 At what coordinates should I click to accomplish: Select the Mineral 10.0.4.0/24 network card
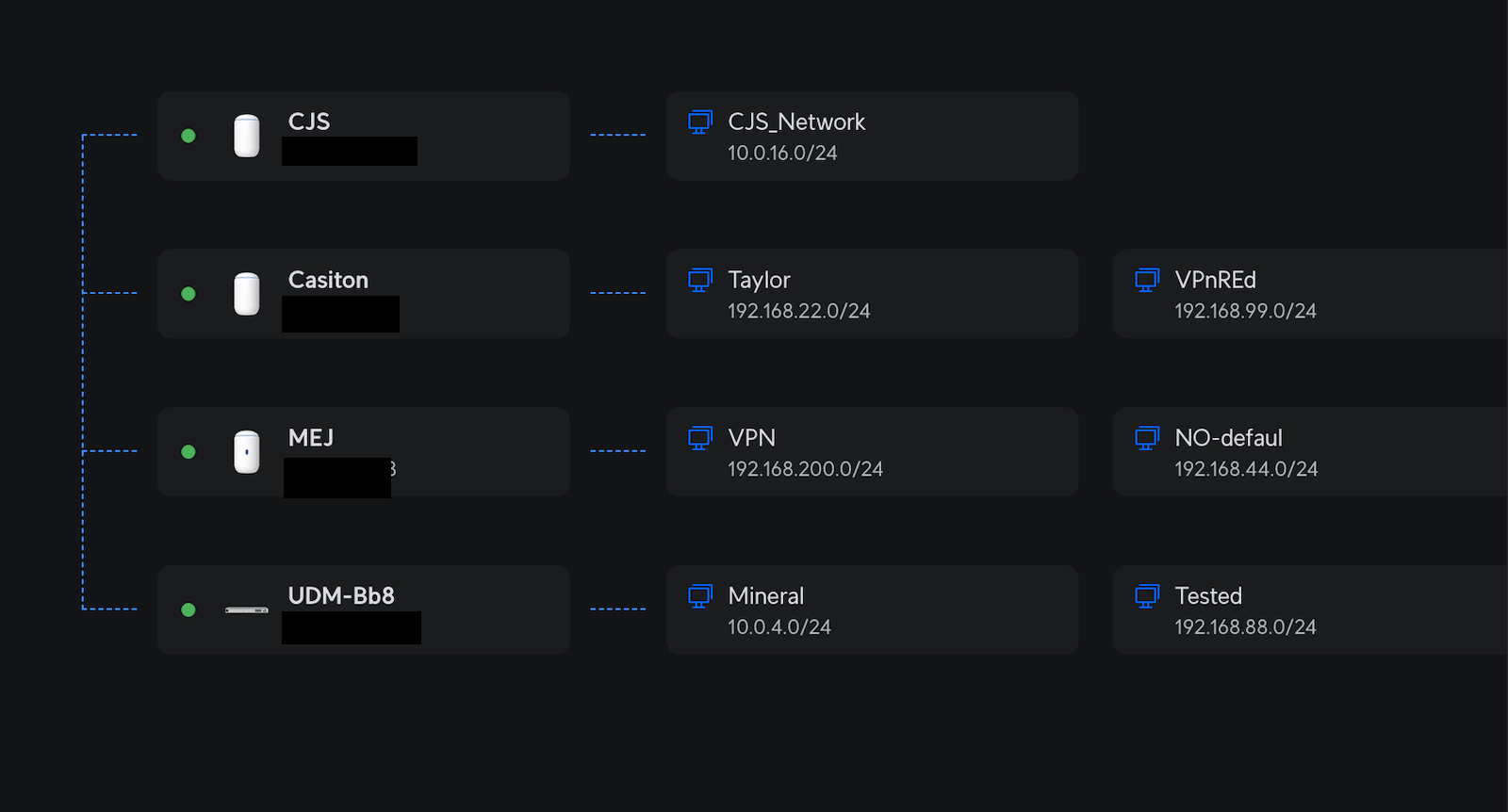coord(872,610)
